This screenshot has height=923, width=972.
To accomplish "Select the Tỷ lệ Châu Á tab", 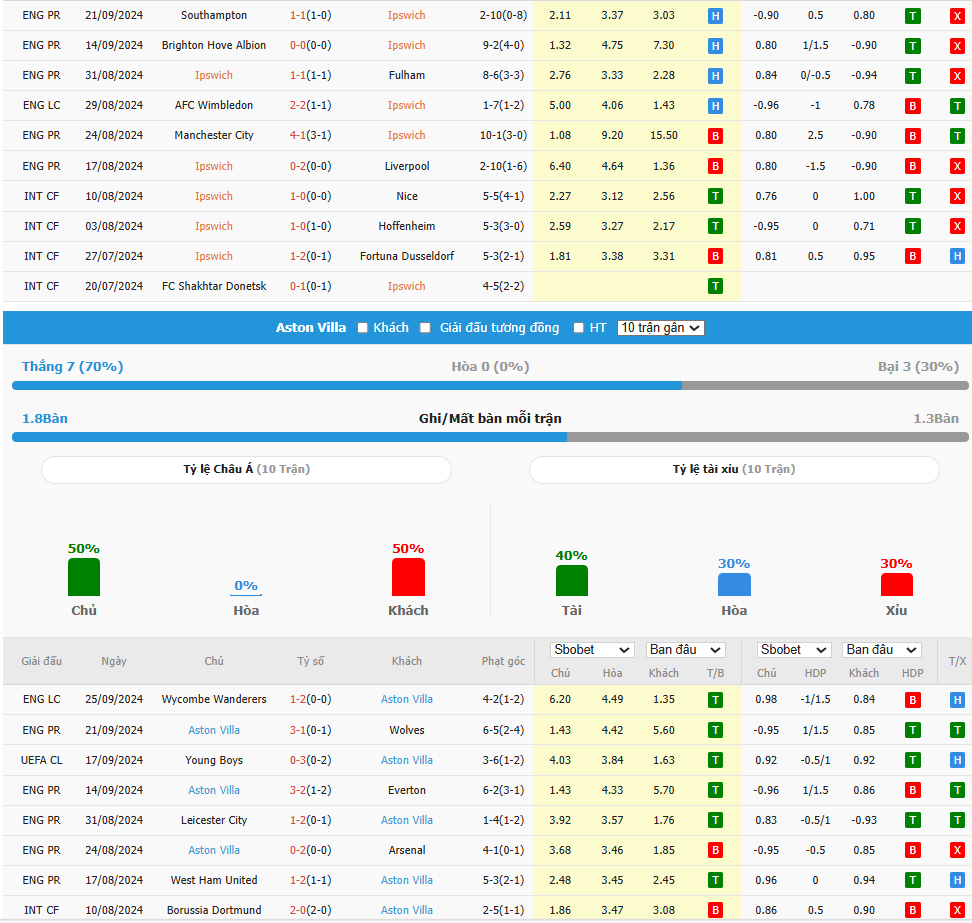I will (x=246, y=469).
